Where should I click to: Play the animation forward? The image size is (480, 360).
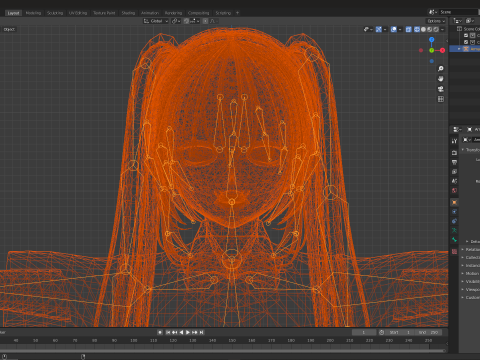(188, 332)
